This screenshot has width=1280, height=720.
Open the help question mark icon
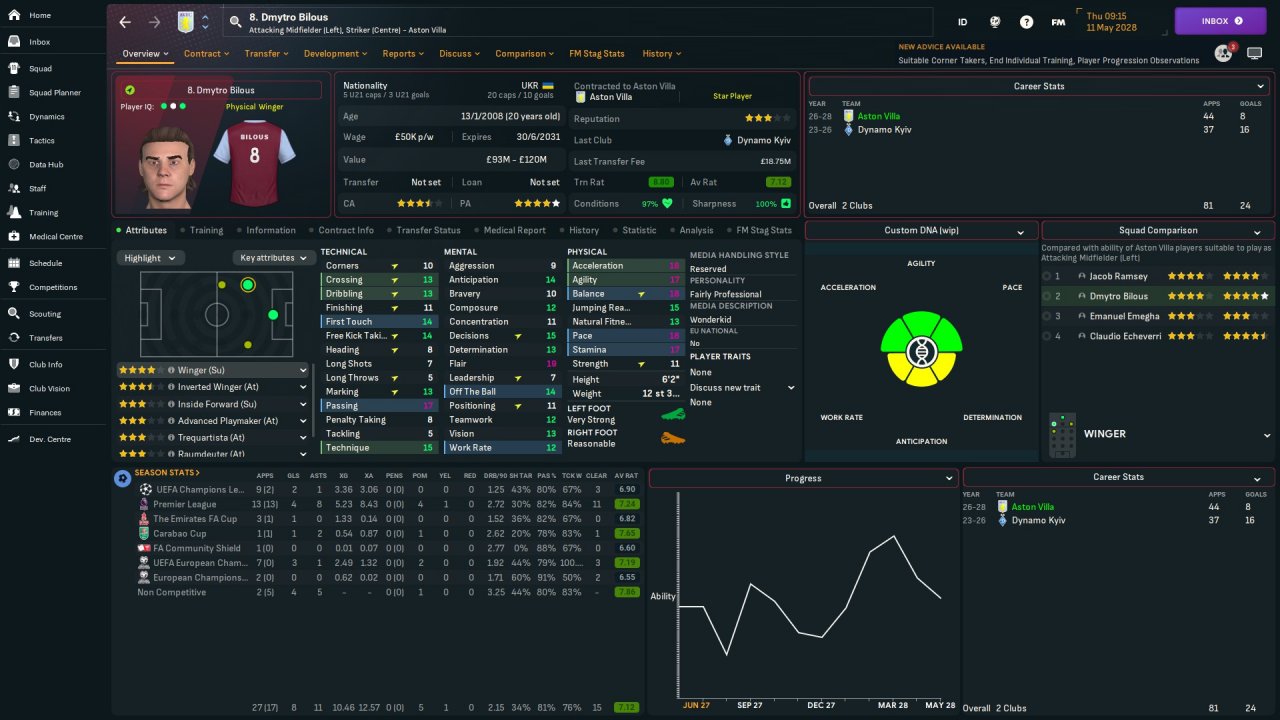(1026, 22)
